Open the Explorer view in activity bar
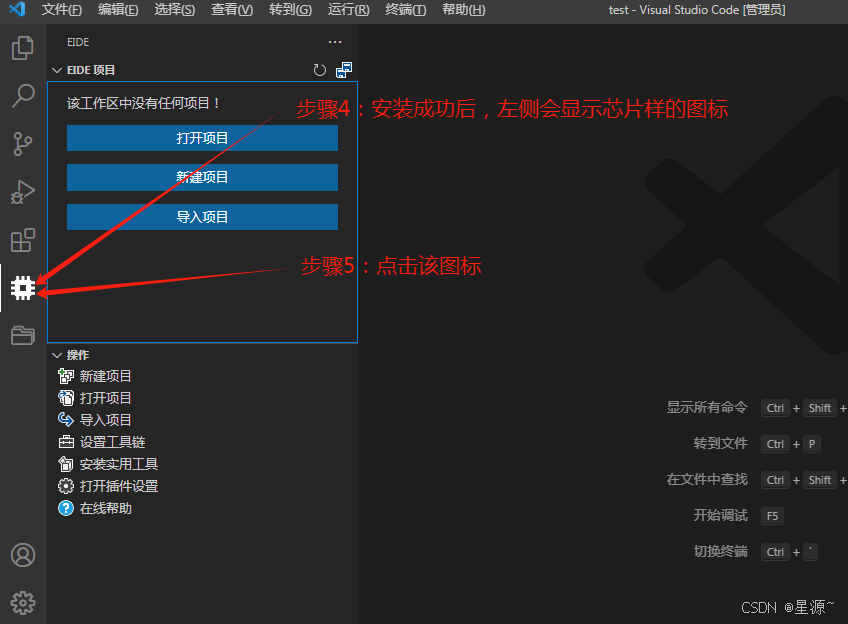The image size is (848, 624). (x=23, y=48)
